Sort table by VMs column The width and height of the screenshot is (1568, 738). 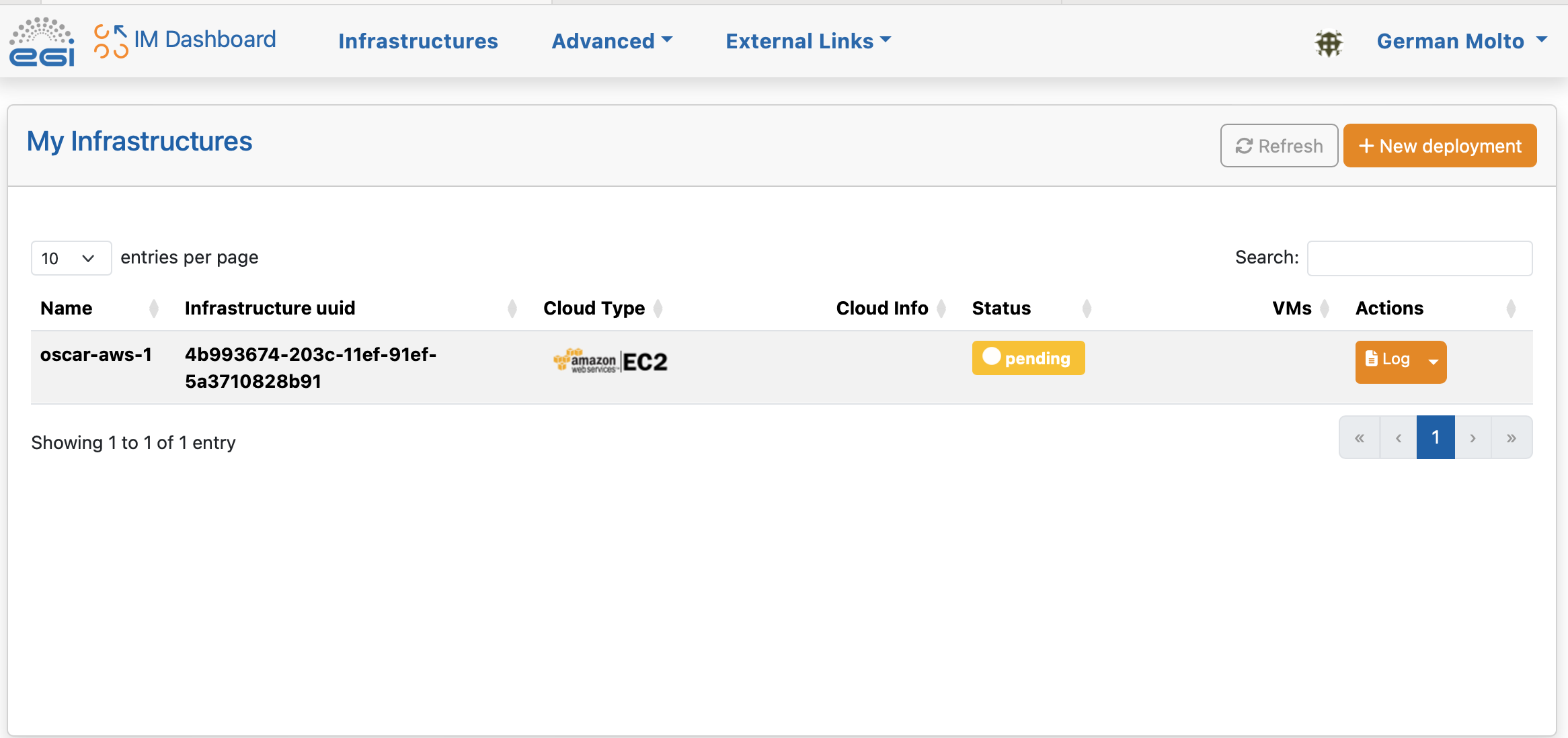tap(1291, 309)
